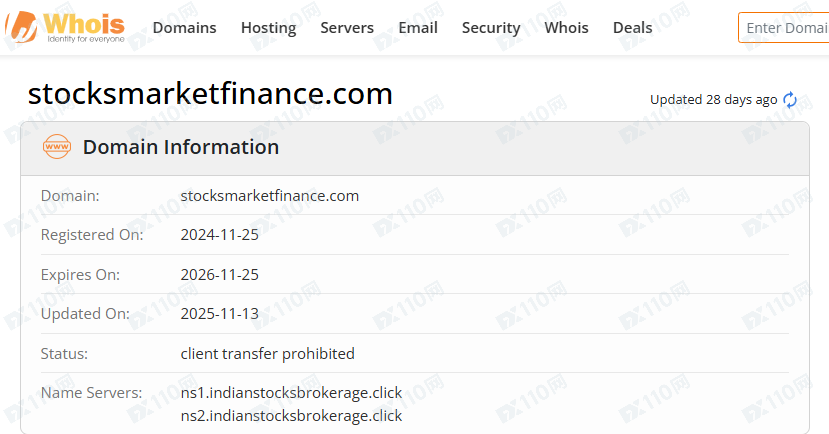Open the Email menu
Image resolution: width=829 pixels, height=434 pixels.
click(418, 28)
